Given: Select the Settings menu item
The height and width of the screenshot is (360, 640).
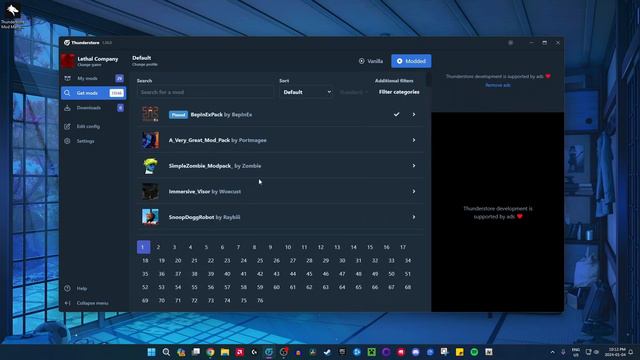Looking at the screenshot, I should (x=93, y=141).
